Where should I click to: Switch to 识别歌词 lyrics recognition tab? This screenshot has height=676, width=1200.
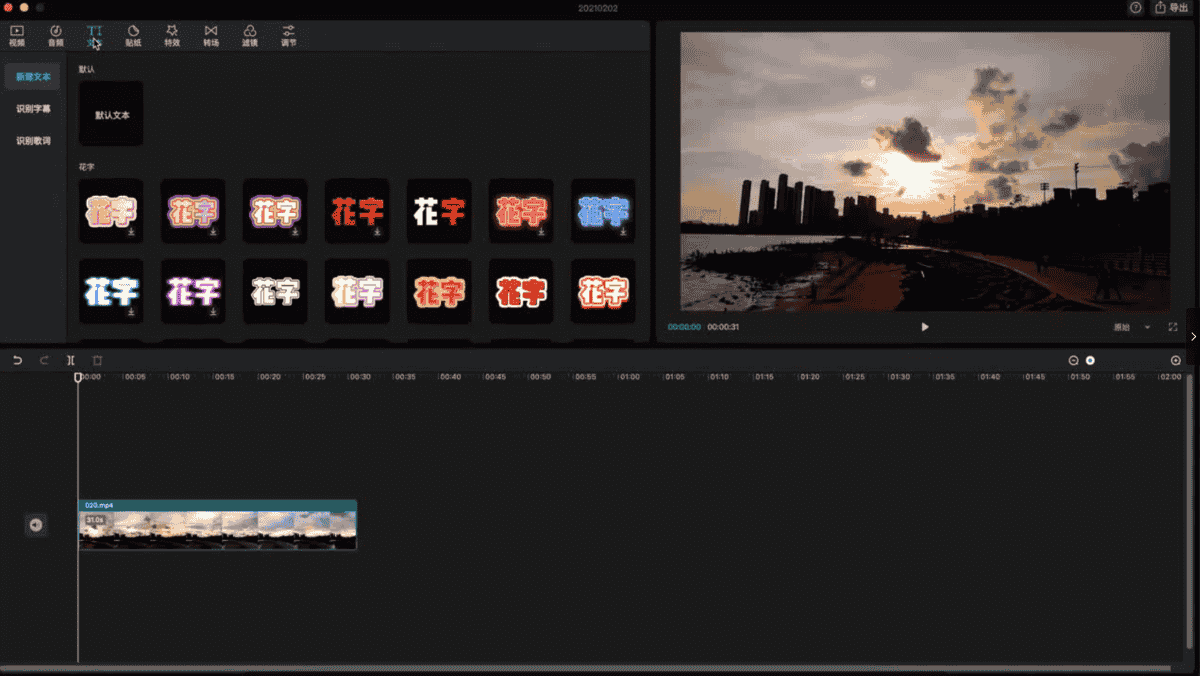(x=33, y=141)
